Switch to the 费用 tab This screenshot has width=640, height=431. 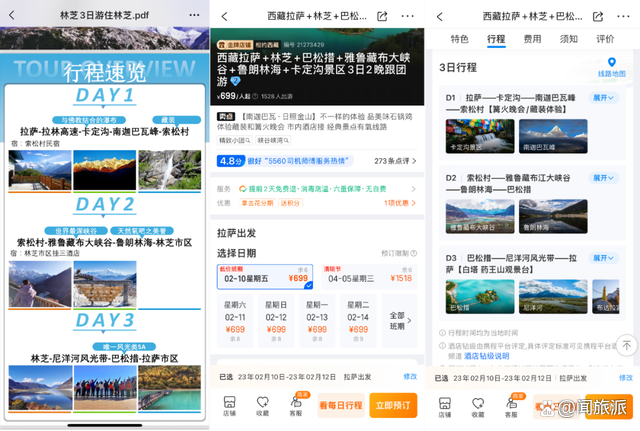tap(532, 39)
